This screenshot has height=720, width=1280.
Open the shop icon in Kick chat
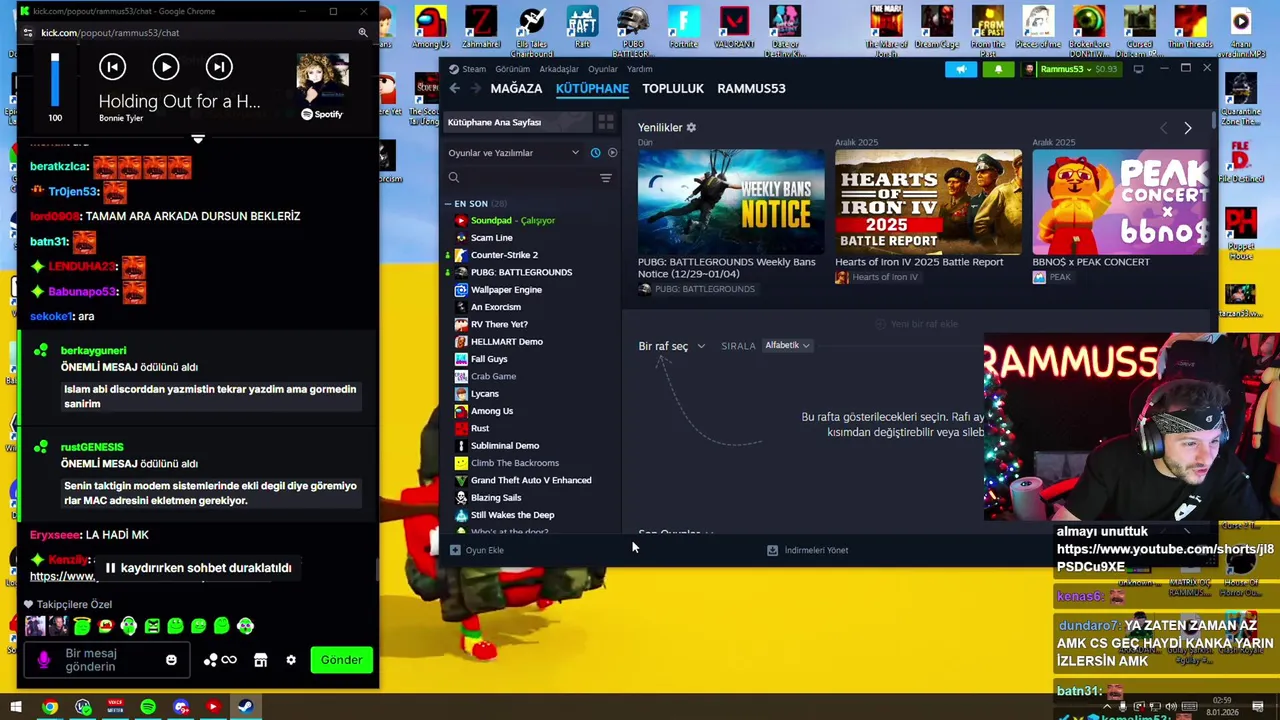[x=260, y=660]
